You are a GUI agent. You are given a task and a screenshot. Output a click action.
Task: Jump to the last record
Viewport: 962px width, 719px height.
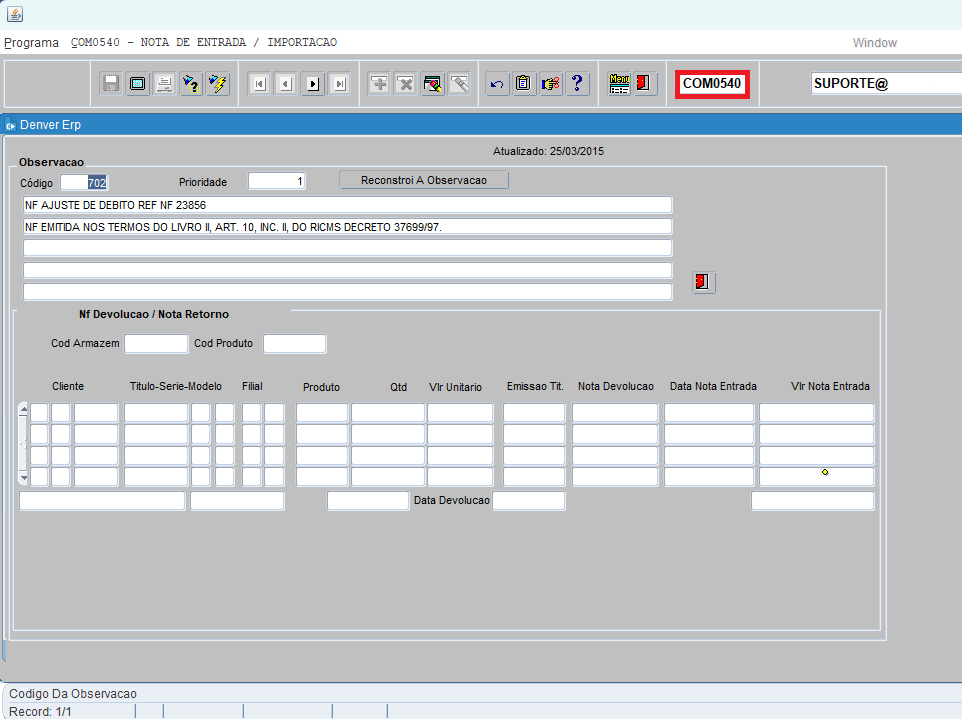(x=339, y=84)
